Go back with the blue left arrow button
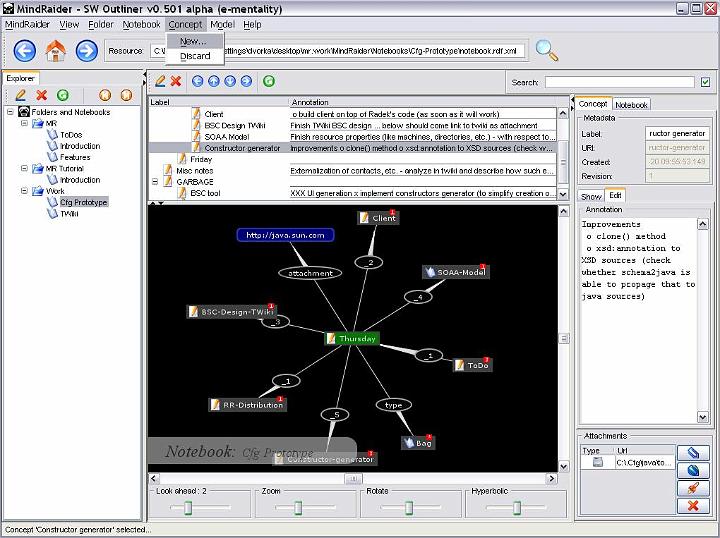Viewport: 720px width, 538px height. click(x=25, y=50)
